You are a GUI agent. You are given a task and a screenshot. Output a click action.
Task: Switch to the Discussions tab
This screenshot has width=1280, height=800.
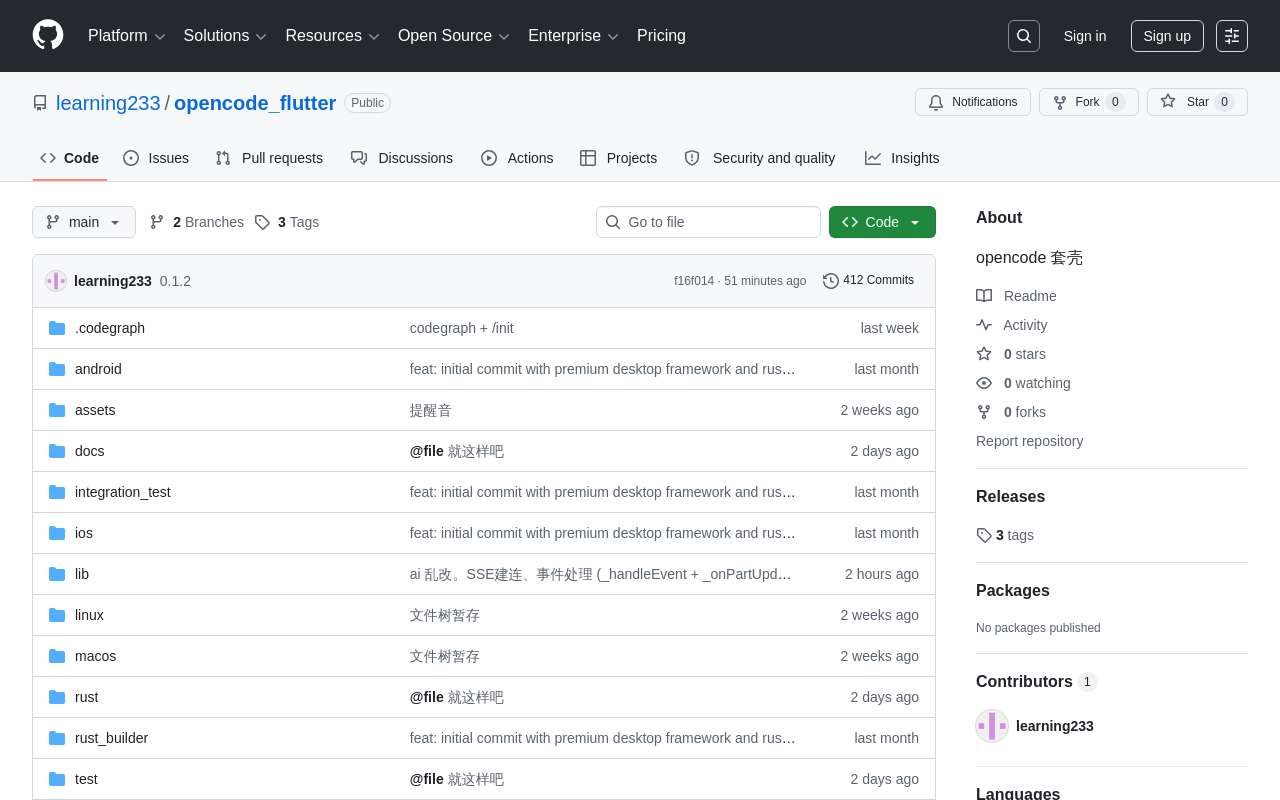pyautogui.click(x=402, y=158)
